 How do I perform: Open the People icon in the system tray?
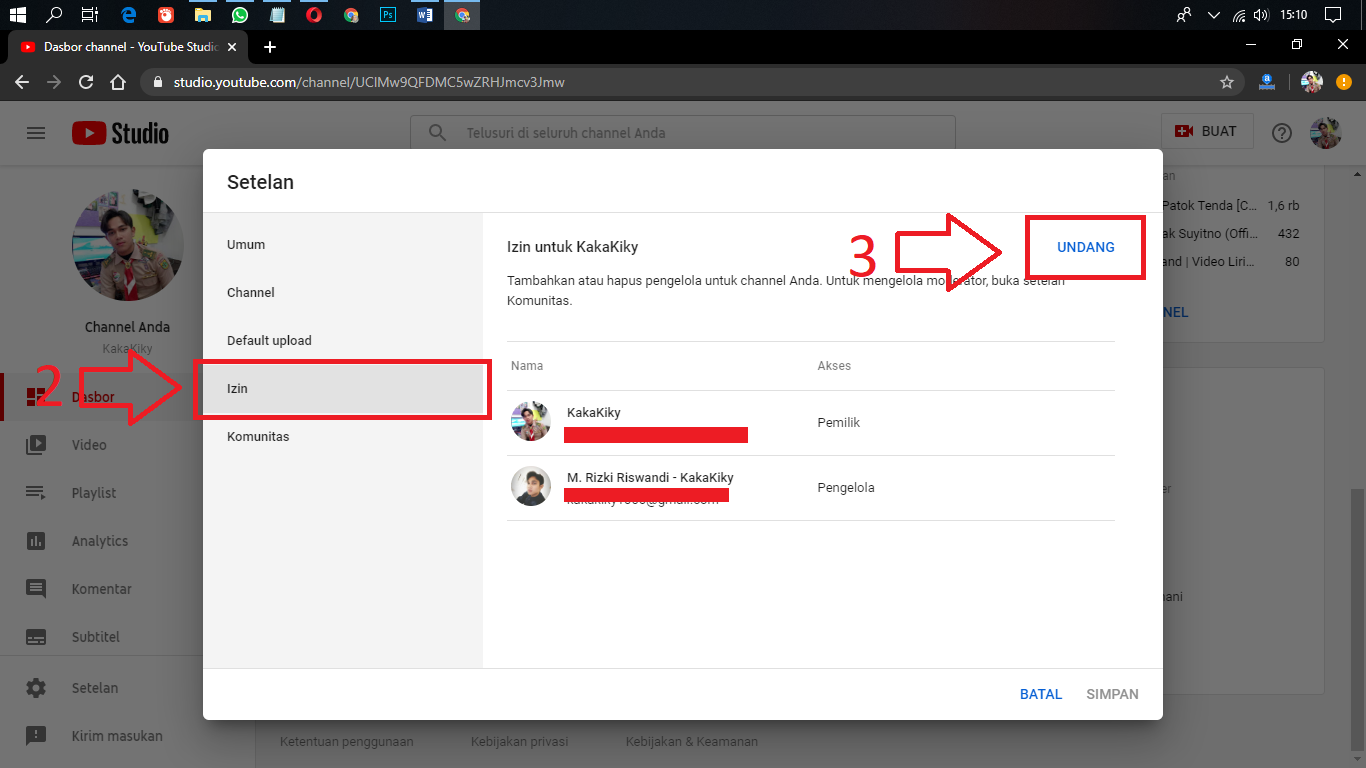coord(1184,15)
